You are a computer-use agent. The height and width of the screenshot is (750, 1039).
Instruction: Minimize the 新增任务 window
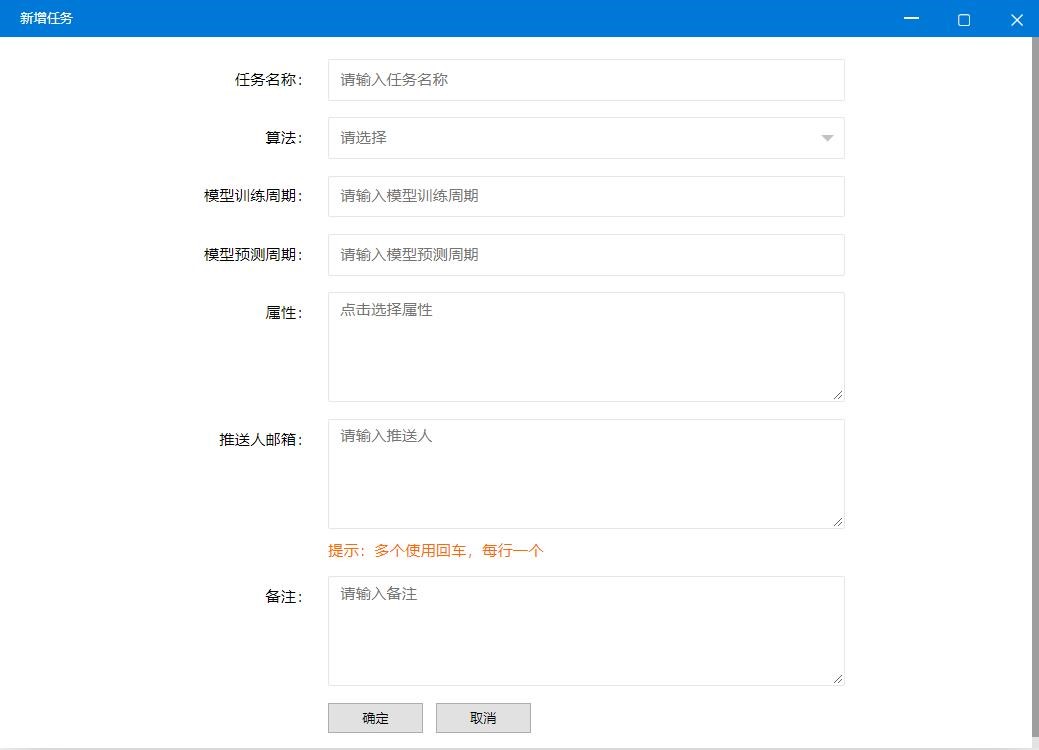tap(911, 19)
